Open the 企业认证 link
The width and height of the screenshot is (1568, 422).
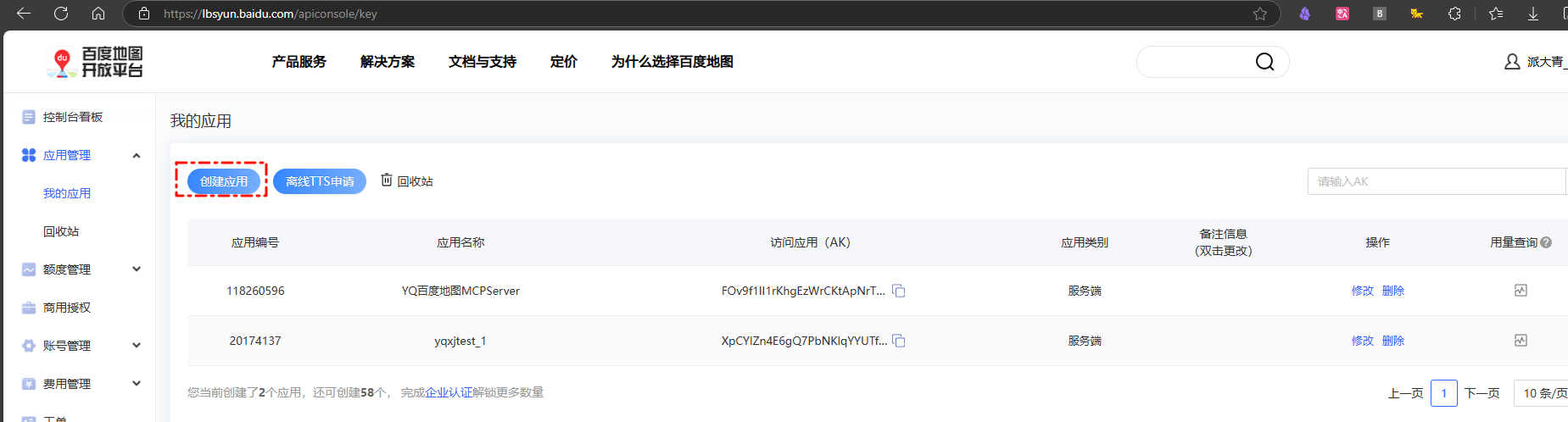coord(449,392)
